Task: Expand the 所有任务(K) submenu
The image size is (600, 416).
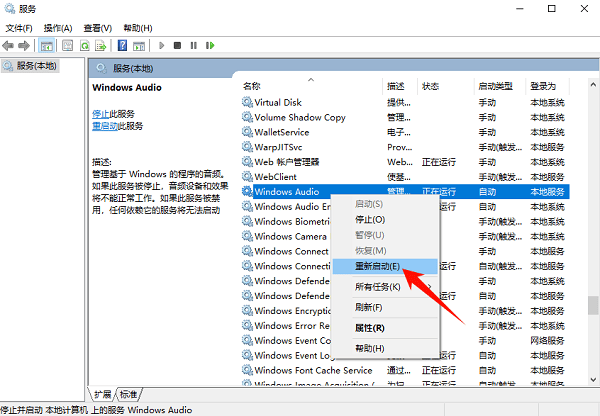Action: (x=378, y=287)
